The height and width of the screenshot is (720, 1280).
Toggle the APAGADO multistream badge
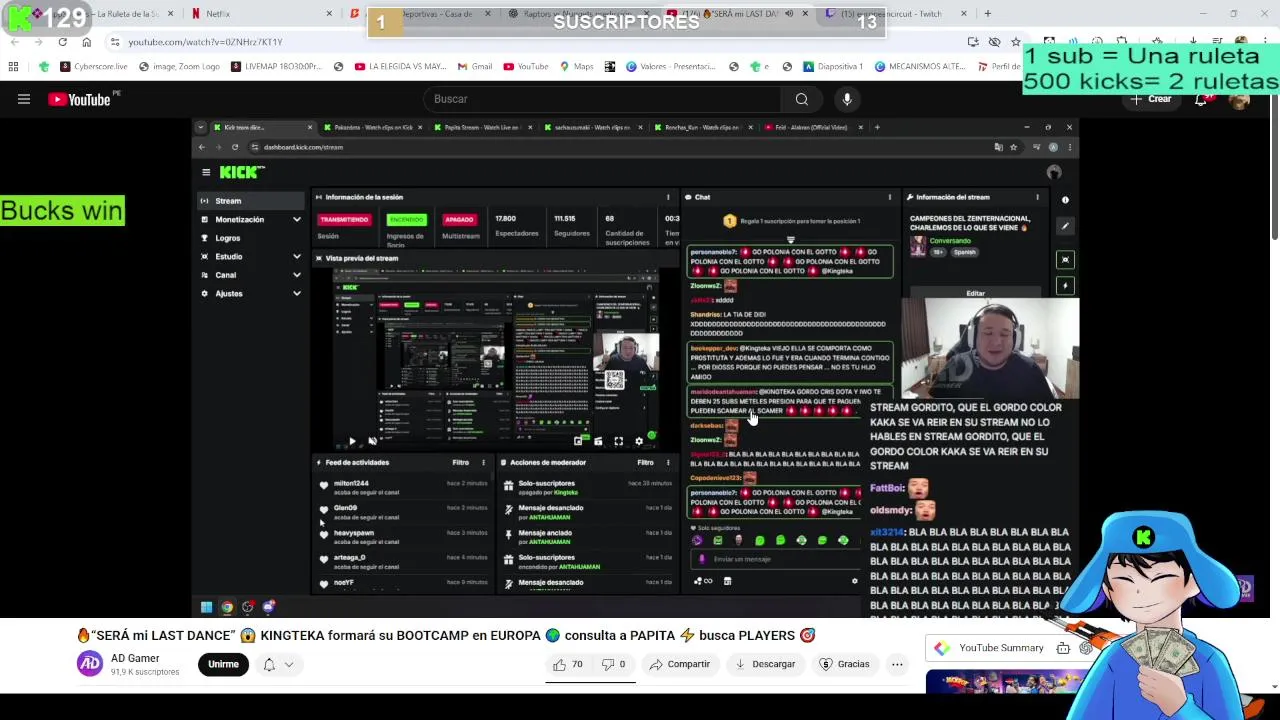pyautogui.click(x=459, y=219)
